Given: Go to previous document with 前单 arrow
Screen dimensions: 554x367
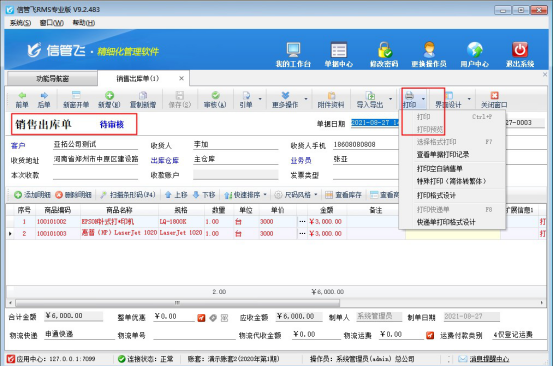Looking at the screenshot, I should 22,100.
